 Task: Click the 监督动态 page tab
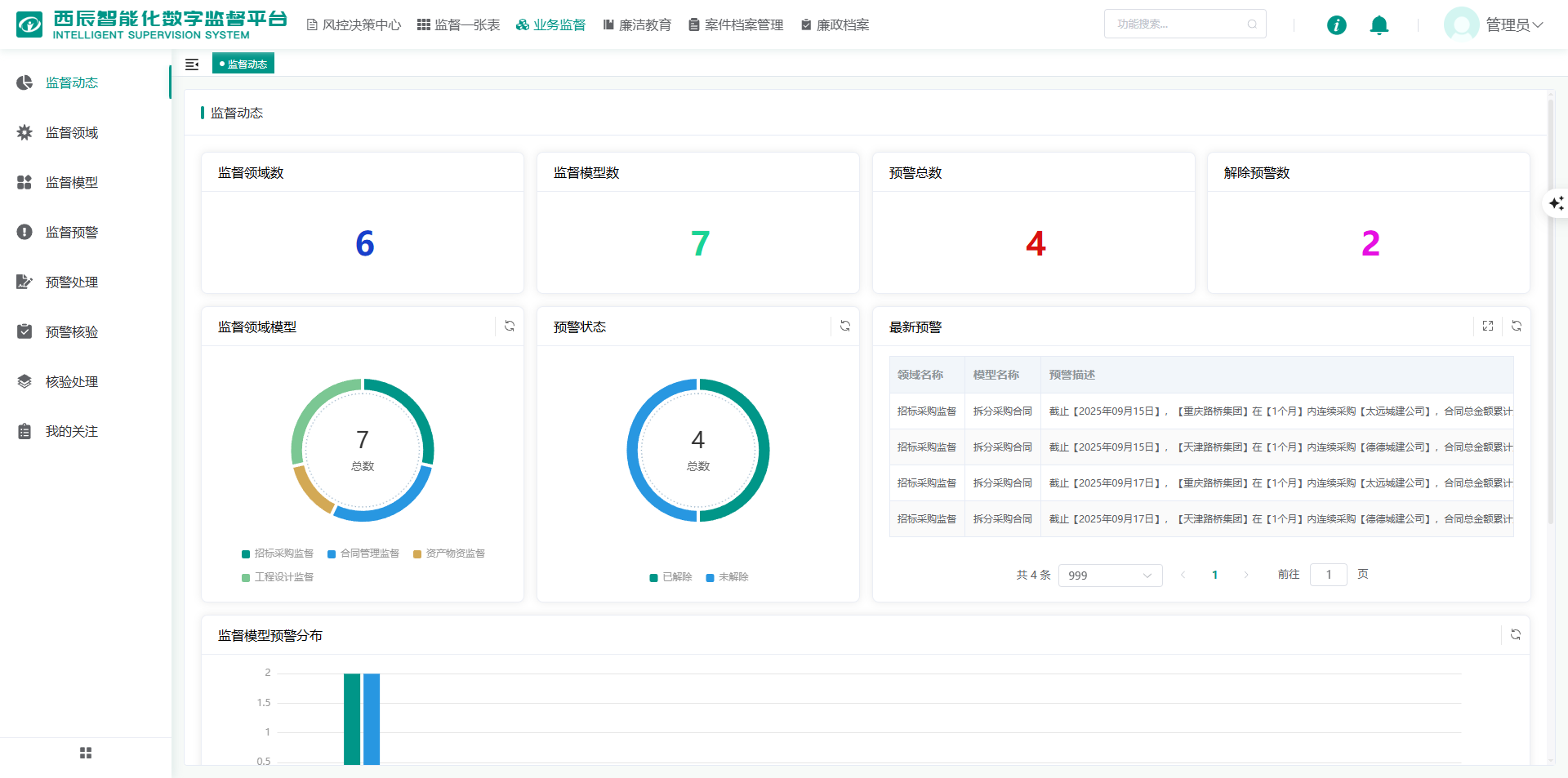tap(243, 64)
